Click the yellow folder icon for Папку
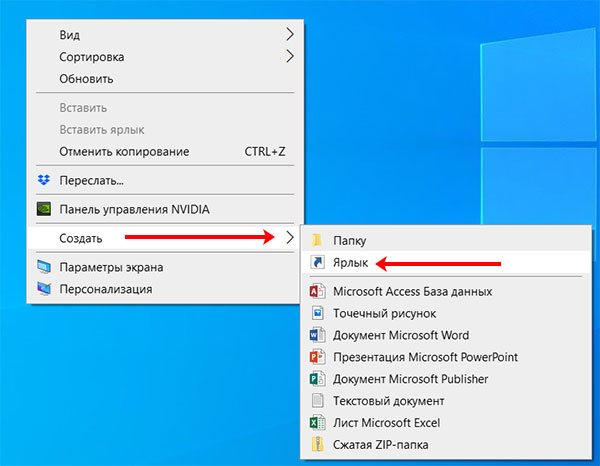The height and width of the screenshot is (466, 600). pyautogui.click(x=317, y=240)
